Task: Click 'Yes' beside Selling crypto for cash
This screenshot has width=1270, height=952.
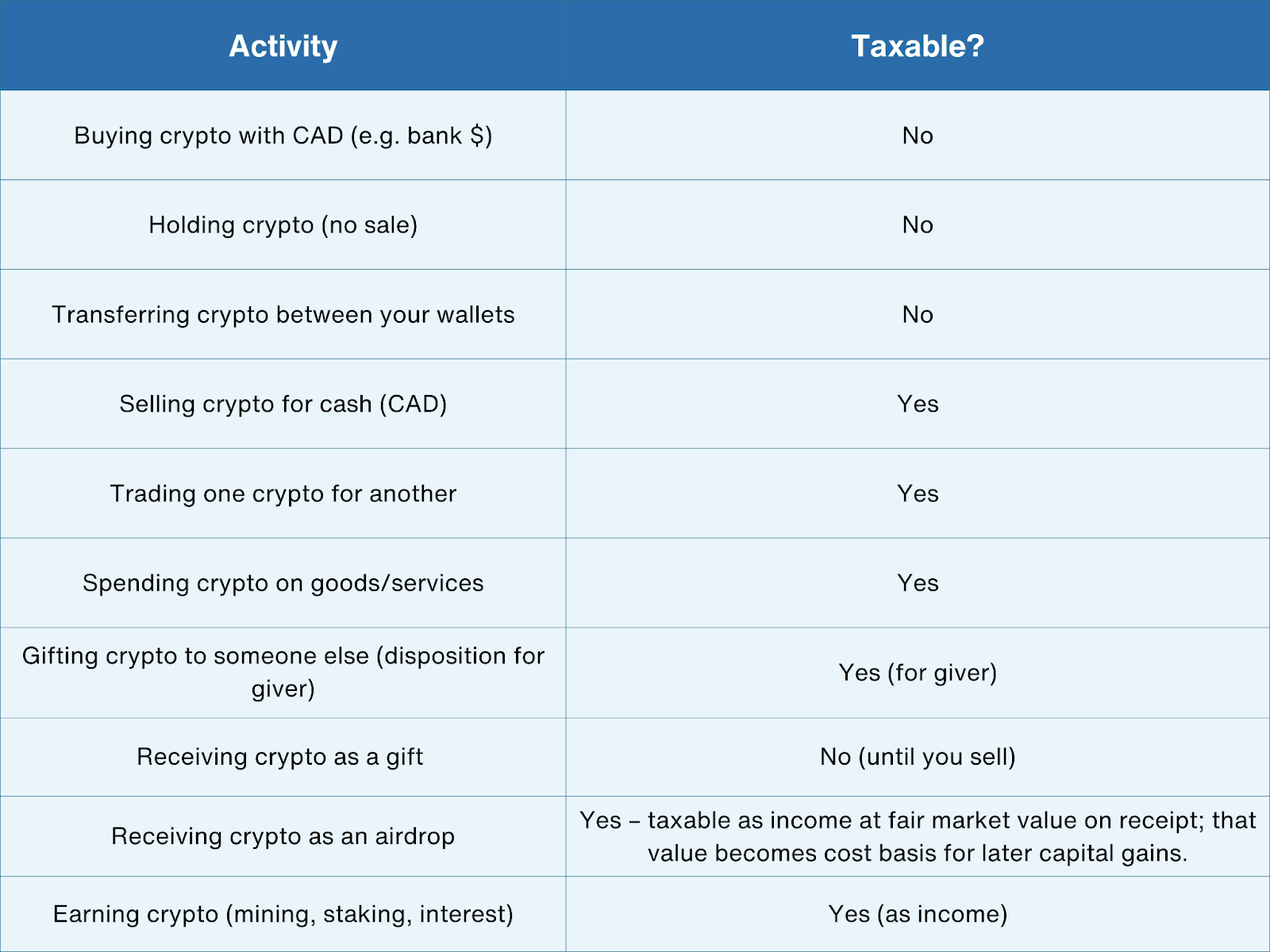Action: pyautogui.click(x=918, y=405)
